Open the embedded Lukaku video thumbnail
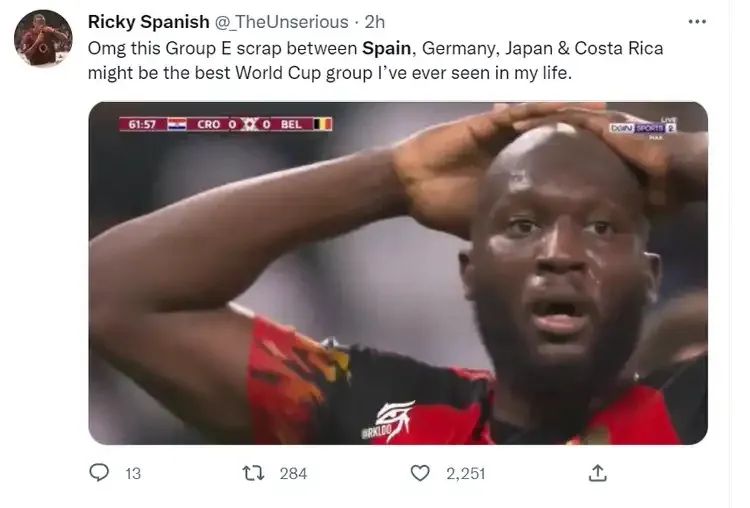This screenshot has height=508, width=750. click(398, 273)
